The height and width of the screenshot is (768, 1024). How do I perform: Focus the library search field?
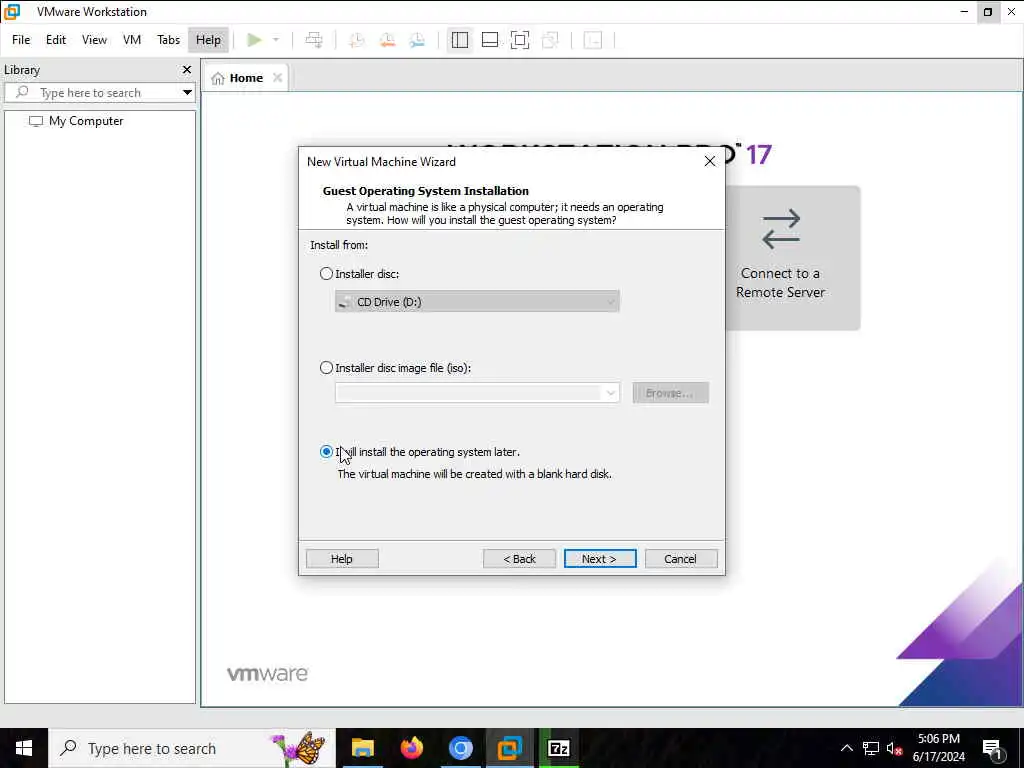(99, 92)
